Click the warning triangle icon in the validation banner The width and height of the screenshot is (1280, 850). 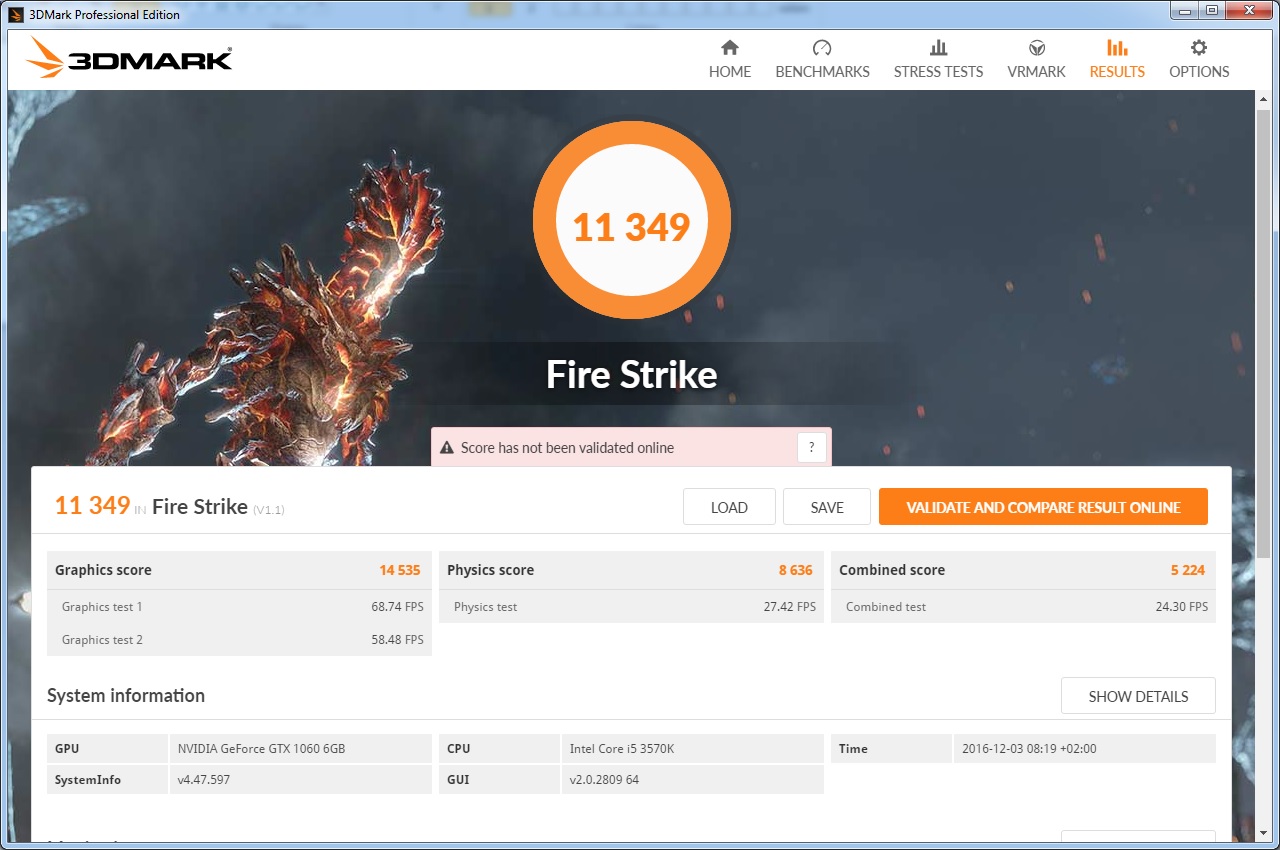(447, 448)
